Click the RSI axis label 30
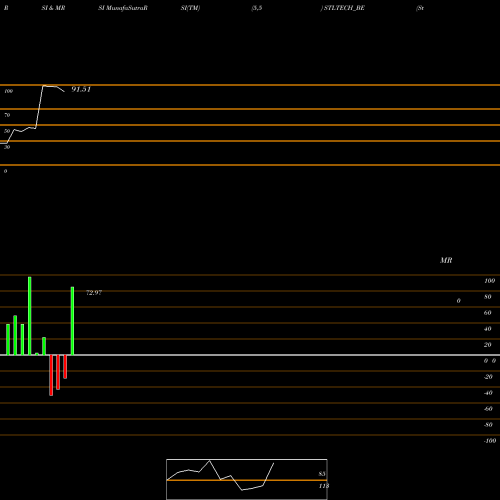The image size is (500, 500). 7,147
